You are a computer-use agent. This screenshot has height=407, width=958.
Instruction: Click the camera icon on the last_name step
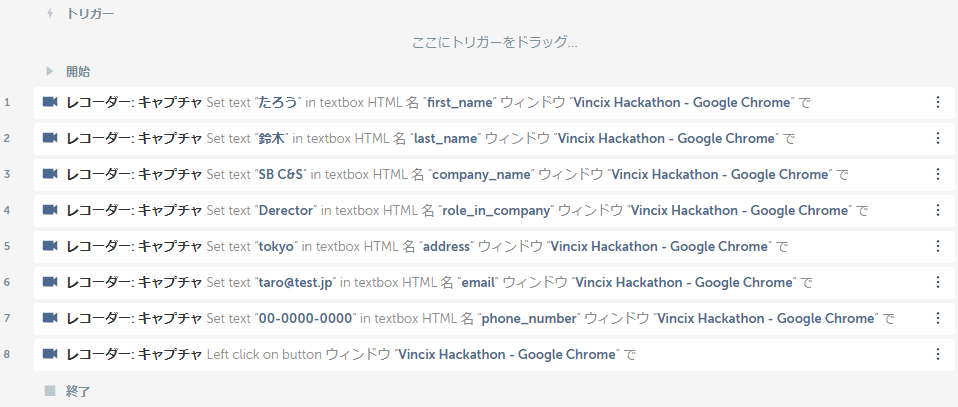(50, 138)
